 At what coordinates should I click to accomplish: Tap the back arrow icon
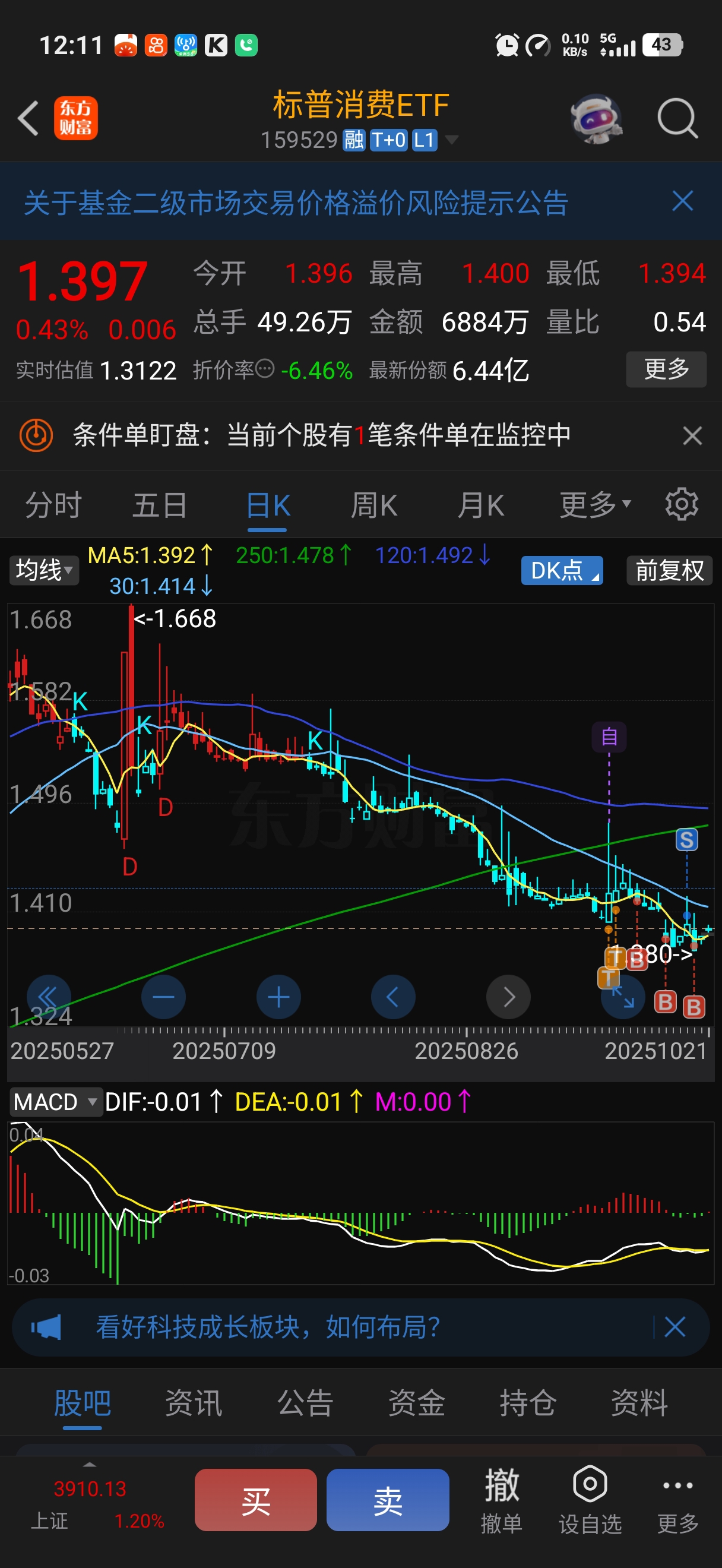pyautogui.click(x=28, y=118)
